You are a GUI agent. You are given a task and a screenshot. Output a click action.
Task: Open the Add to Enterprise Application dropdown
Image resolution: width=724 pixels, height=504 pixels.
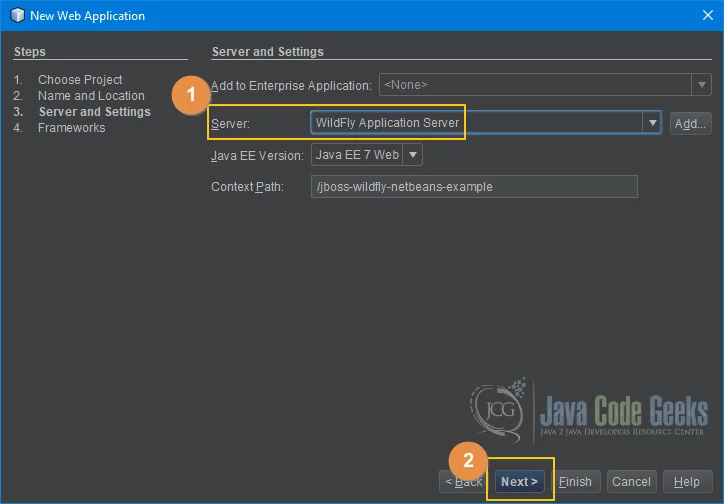click(701, 85)
